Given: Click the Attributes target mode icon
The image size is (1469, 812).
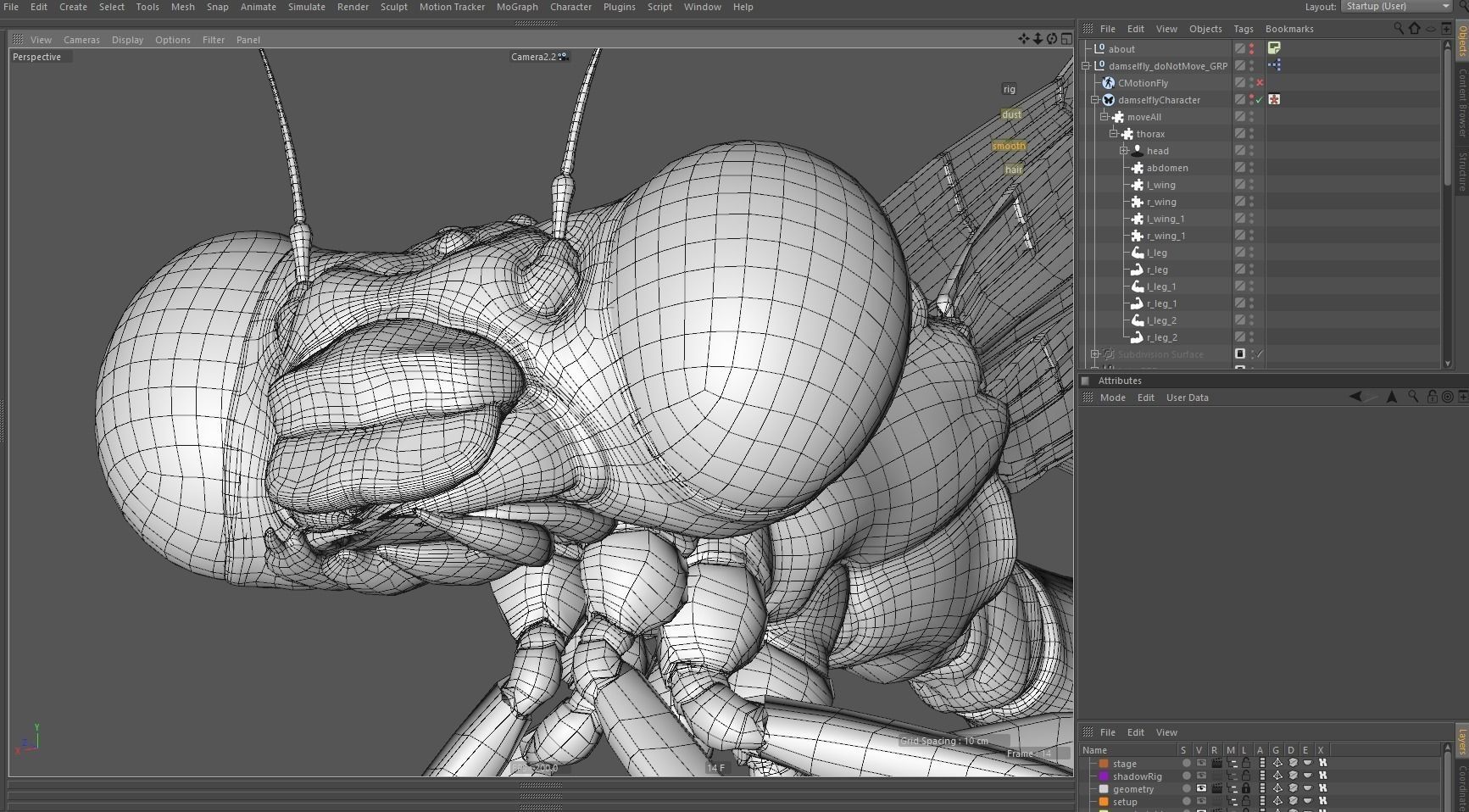Looking at the screenshot, I should coord(1448,397).
